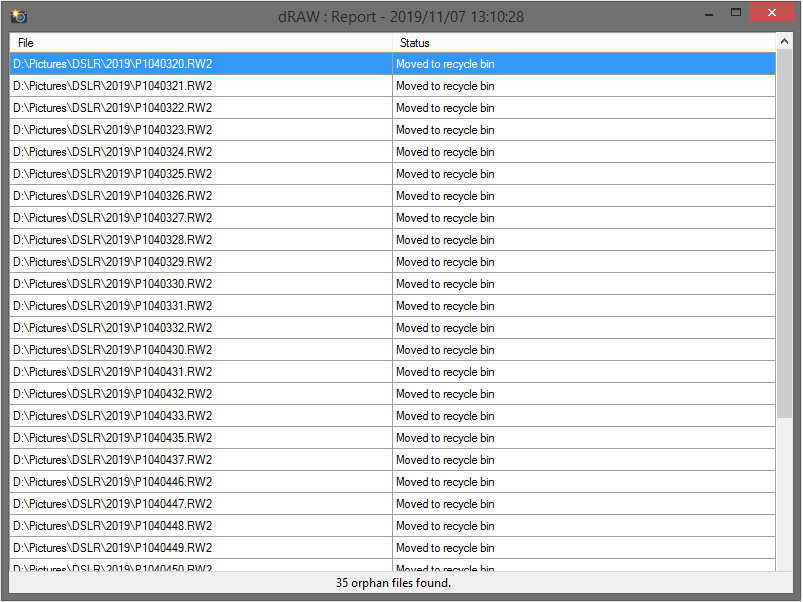This screenshot has width=803, height=602.
Task: Maximize the dRAW Report window
Action: point(736,13)
